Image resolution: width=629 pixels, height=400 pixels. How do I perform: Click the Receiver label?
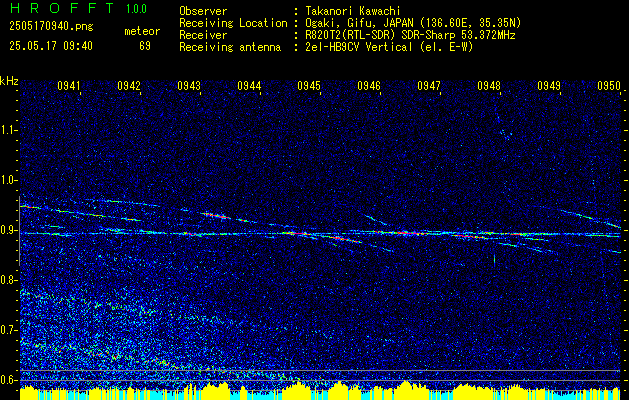[203, 35]
